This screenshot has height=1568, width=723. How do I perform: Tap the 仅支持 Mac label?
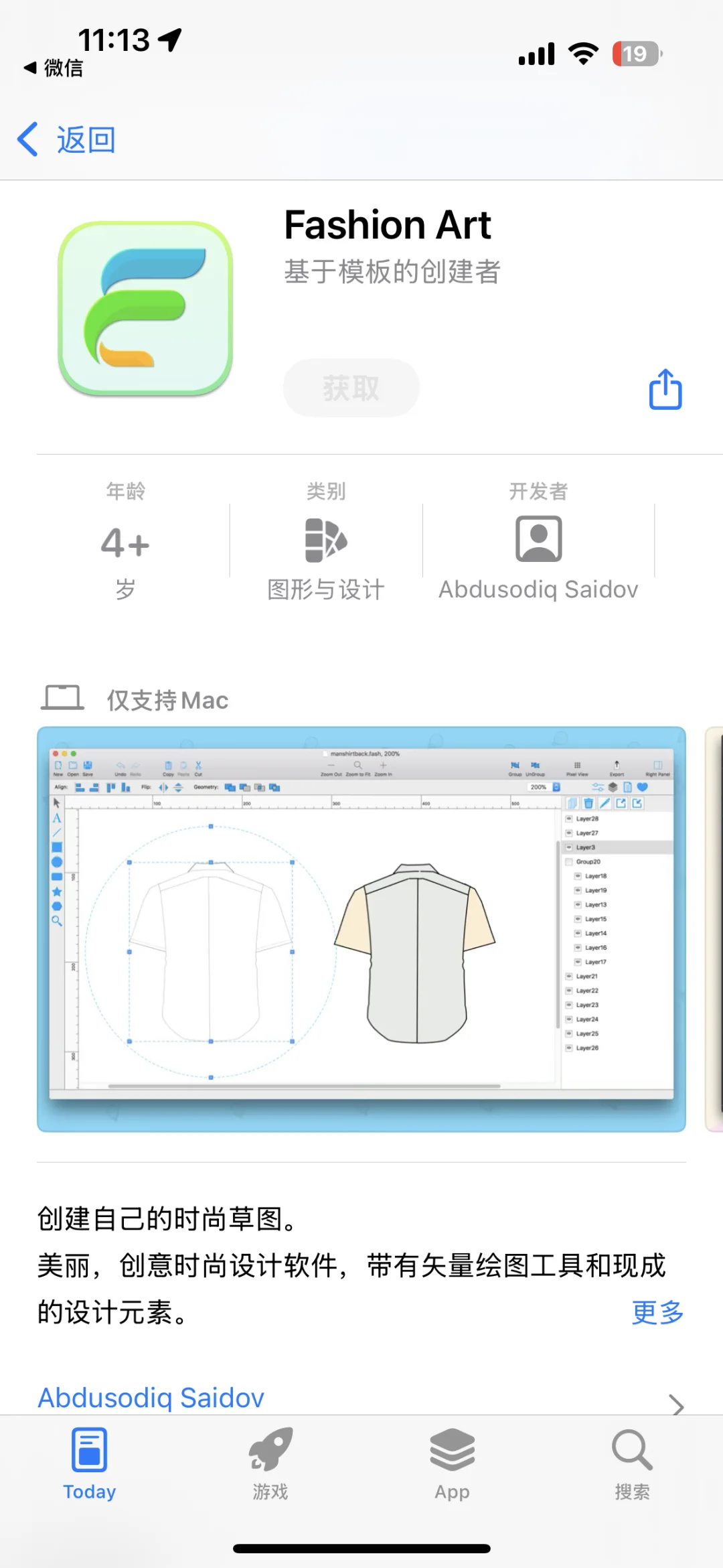pos(167,700)
